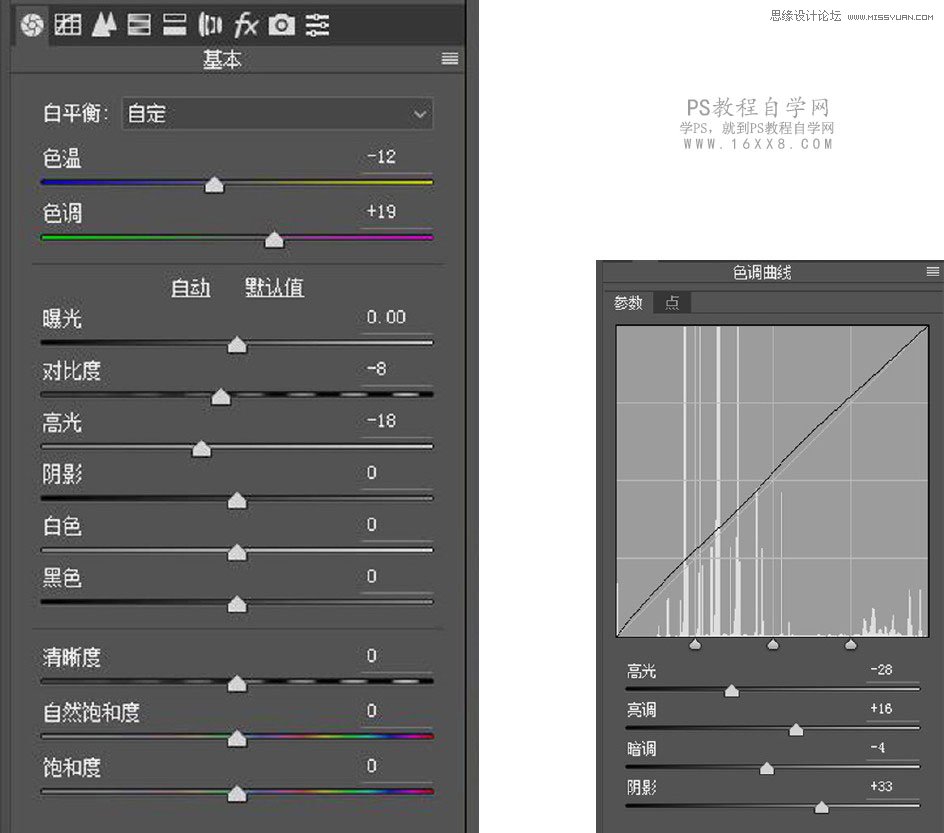The height and width of the screenshot is (833, 944).
Task: Switch to the 点 curve tab
Action: 672,303
